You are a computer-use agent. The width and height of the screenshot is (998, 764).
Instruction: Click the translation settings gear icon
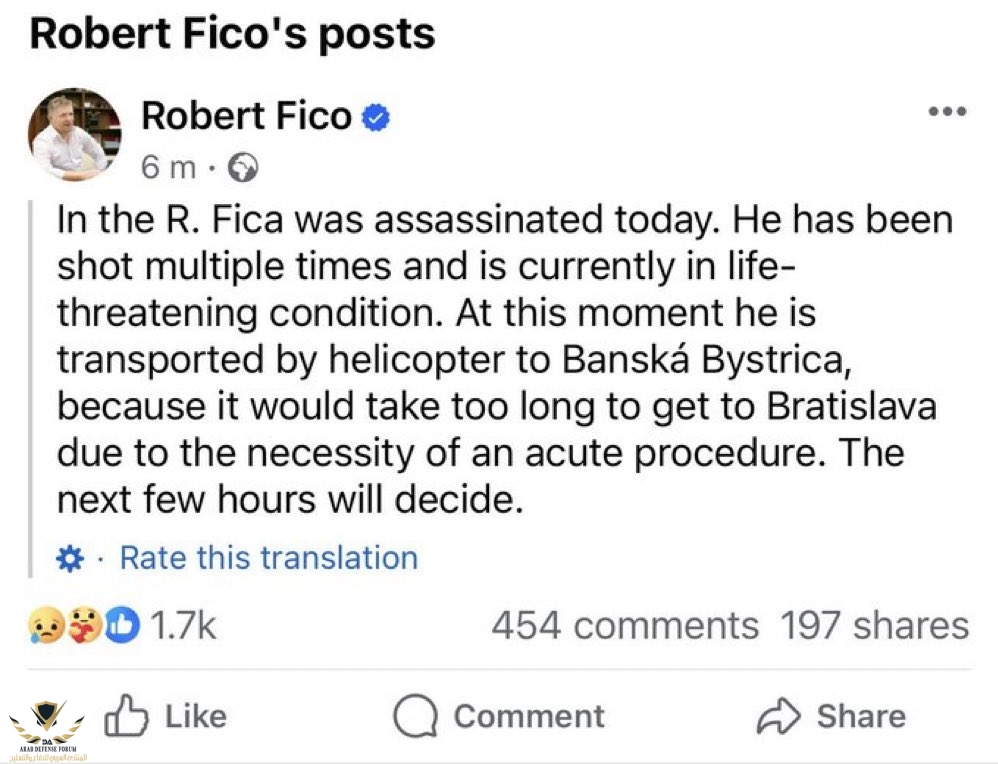[x=71, y=558]
